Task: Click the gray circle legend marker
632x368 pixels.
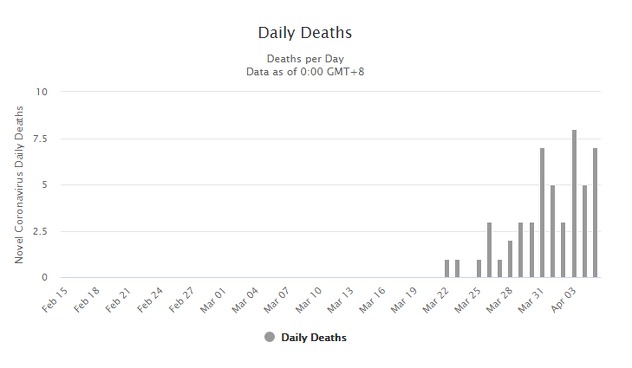Action: click(270, 337)
